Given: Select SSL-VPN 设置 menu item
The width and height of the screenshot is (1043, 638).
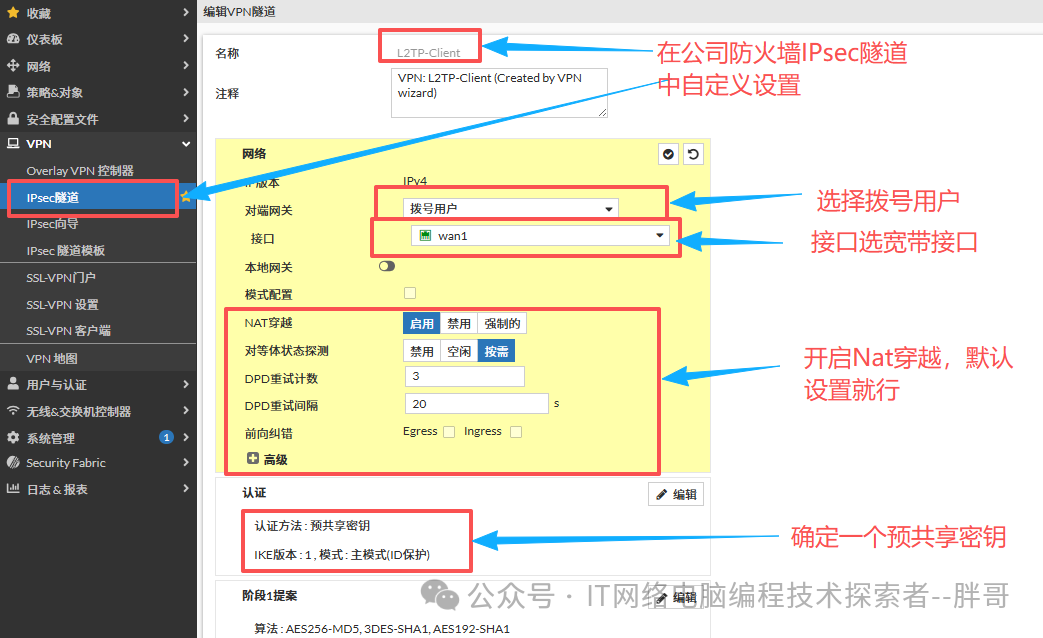Looking at the screenshot, I should (62, 304).
